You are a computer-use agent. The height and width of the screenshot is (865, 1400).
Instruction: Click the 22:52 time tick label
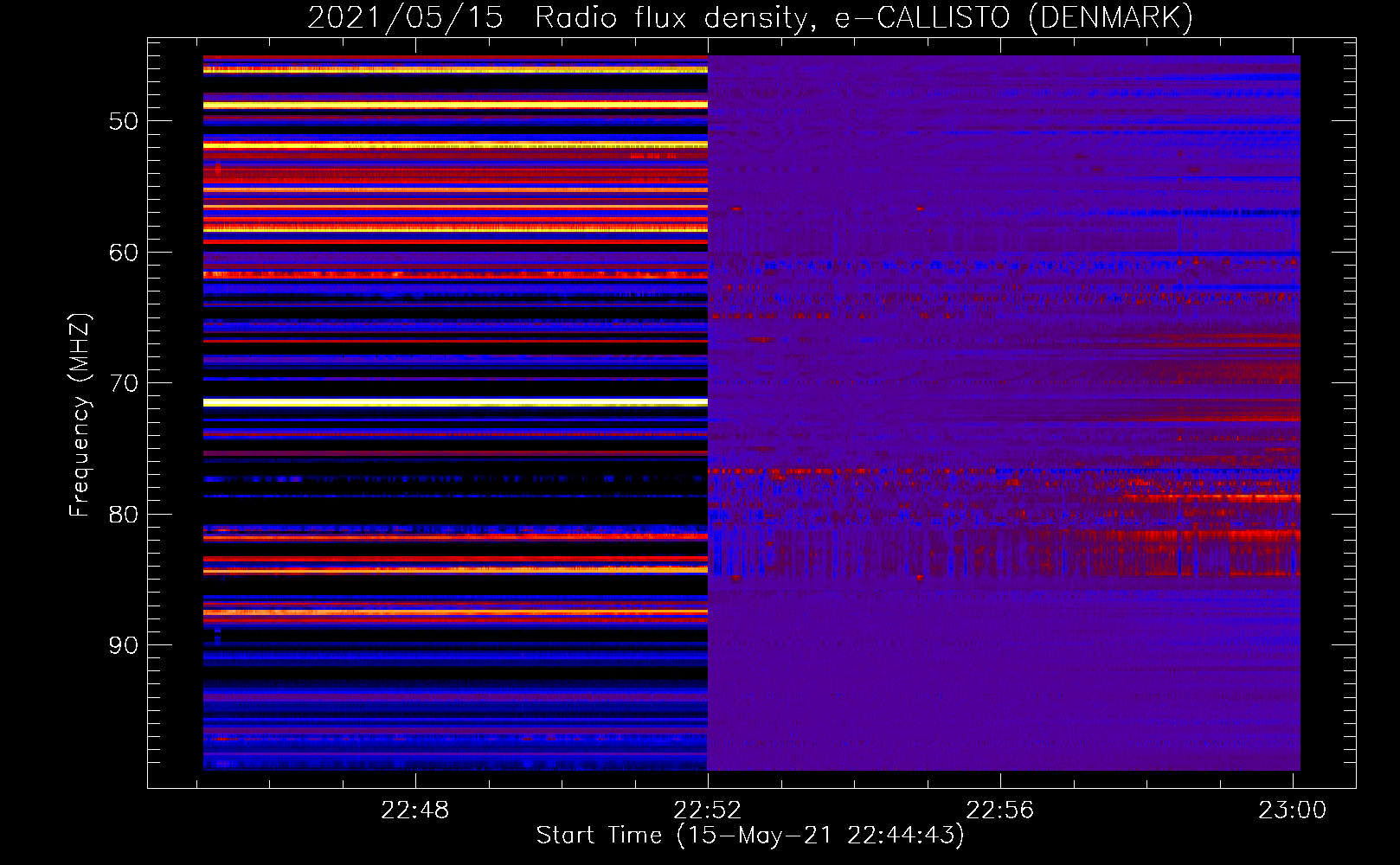tap(708, 811)
